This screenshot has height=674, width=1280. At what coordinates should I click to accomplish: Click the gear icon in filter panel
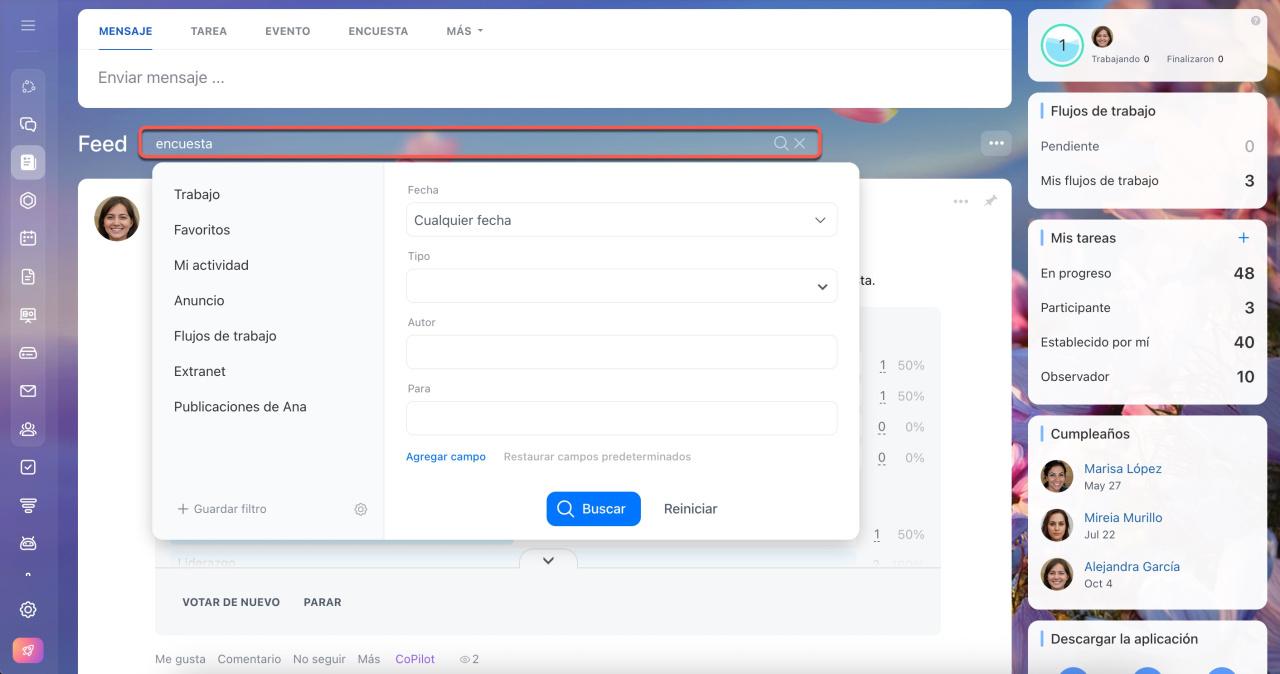pos(361,509)
